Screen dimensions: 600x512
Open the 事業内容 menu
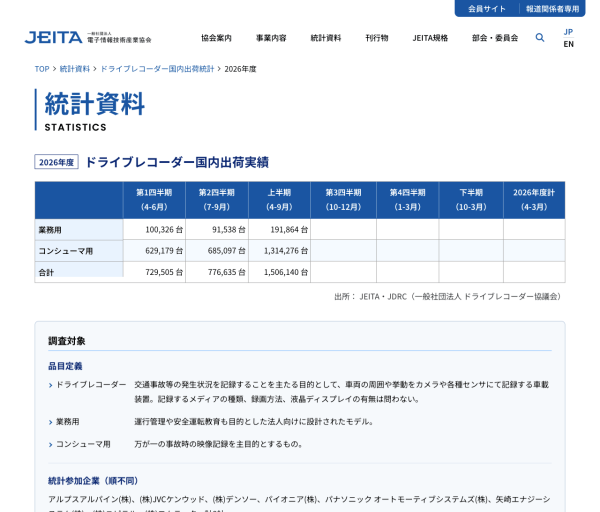click(x=271, y=38)
